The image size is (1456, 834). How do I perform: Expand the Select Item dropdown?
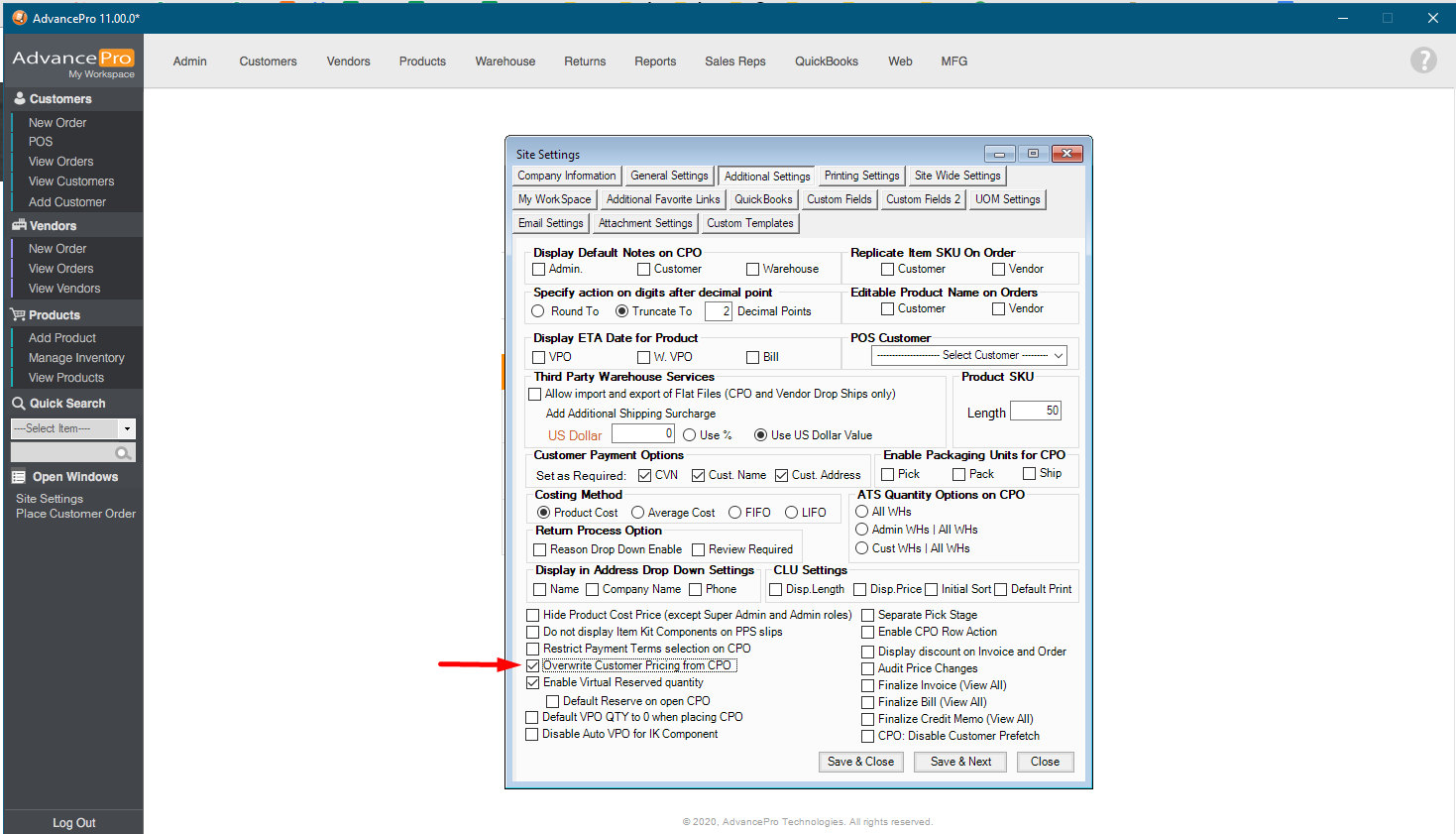coord(126,428)
